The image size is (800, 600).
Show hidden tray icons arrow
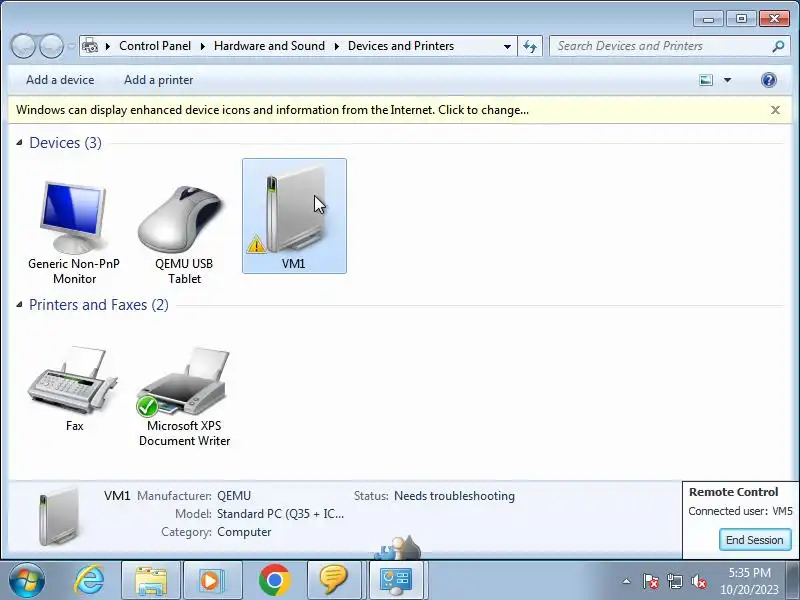tap(627, 581)
